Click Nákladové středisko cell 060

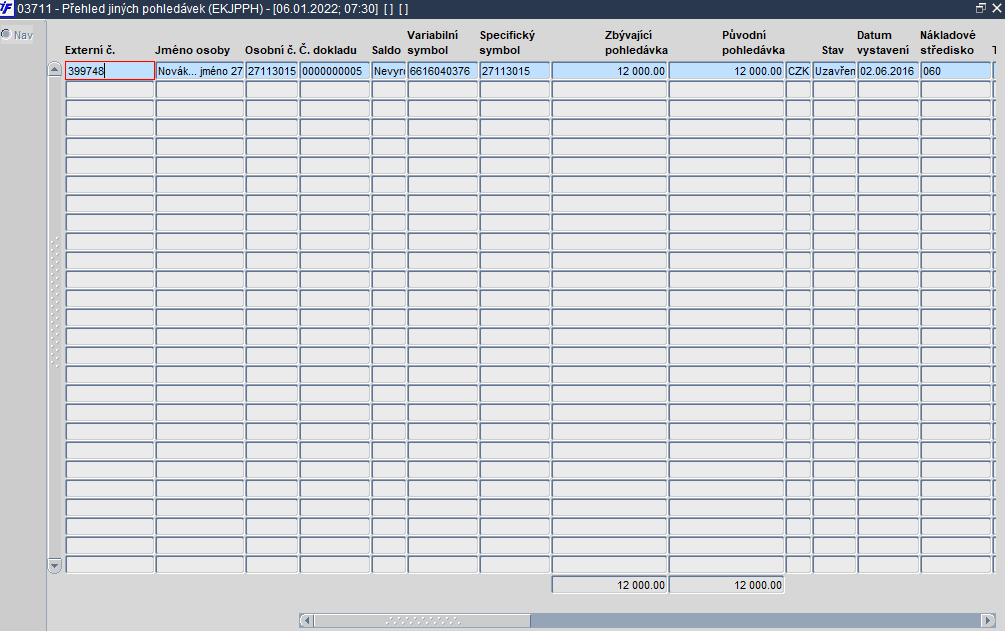point(955,71)
